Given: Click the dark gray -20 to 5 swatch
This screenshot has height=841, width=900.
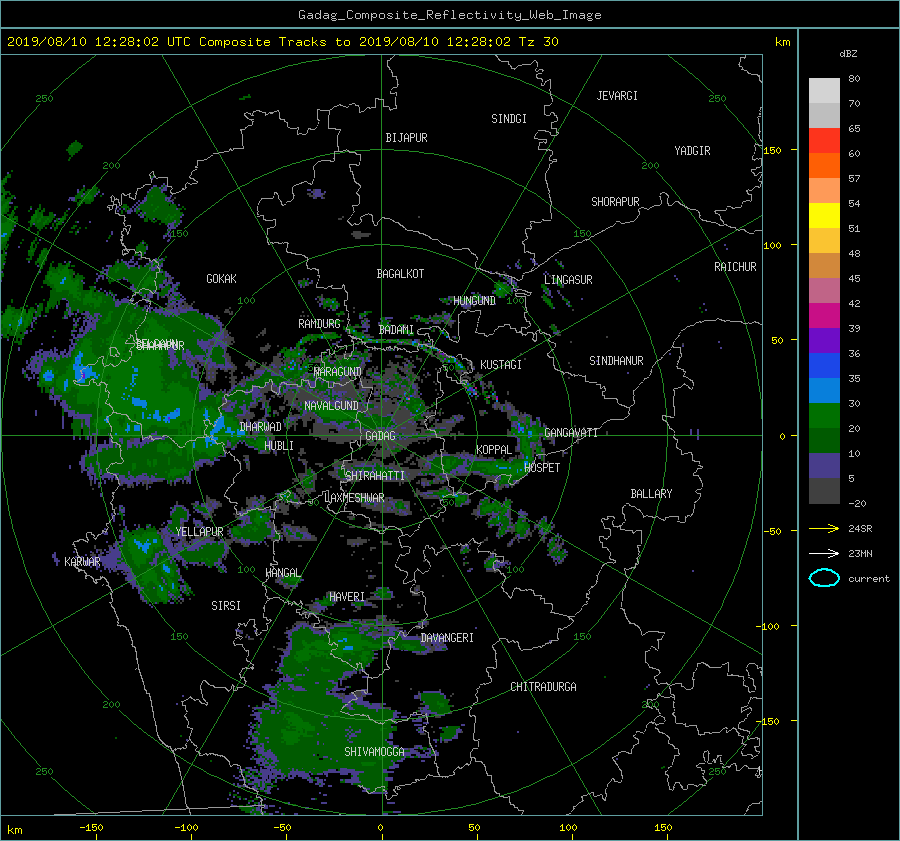Looking at the screenshot, I should click(824, 490).
